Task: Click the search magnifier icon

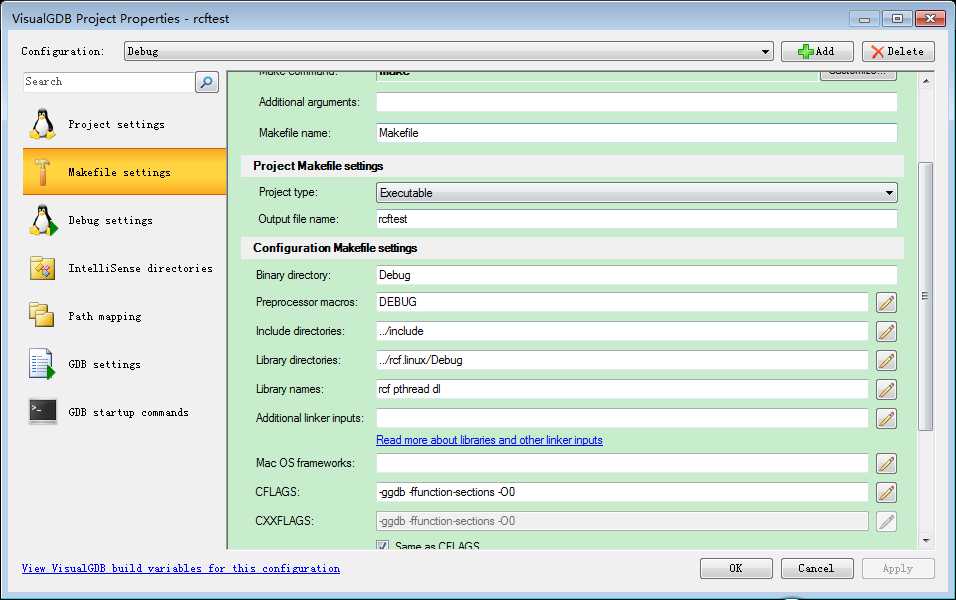Action: click(207, 82)
